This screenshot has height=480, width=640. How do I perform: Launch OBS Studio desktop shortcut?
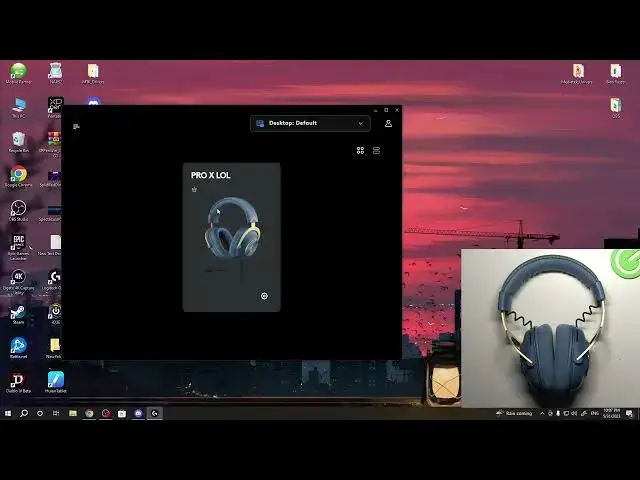tap(18, 211)
